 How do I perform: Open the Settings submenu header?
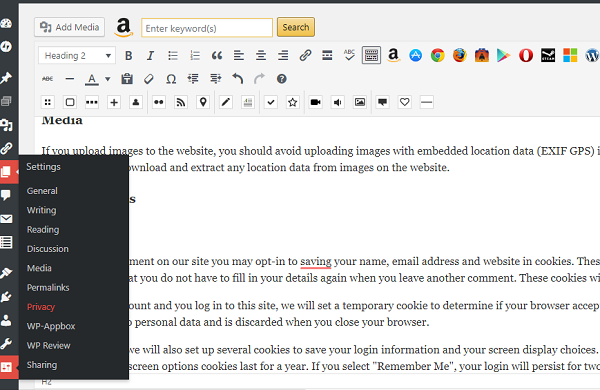click(43, 167)
